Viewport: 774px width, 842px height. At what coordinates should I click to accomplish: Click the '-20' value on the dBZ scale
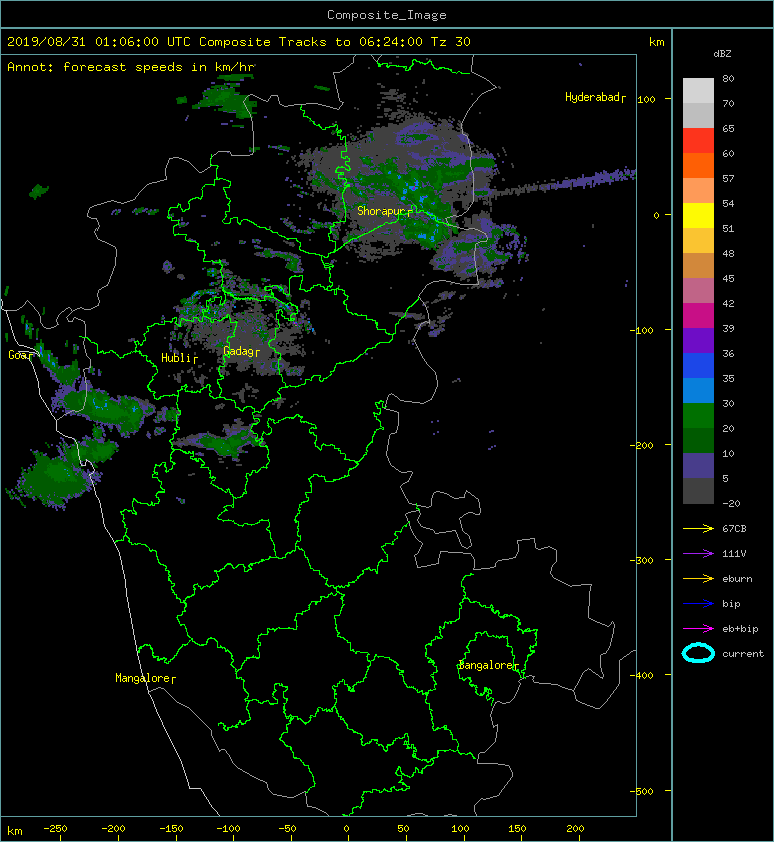(731, 504)
